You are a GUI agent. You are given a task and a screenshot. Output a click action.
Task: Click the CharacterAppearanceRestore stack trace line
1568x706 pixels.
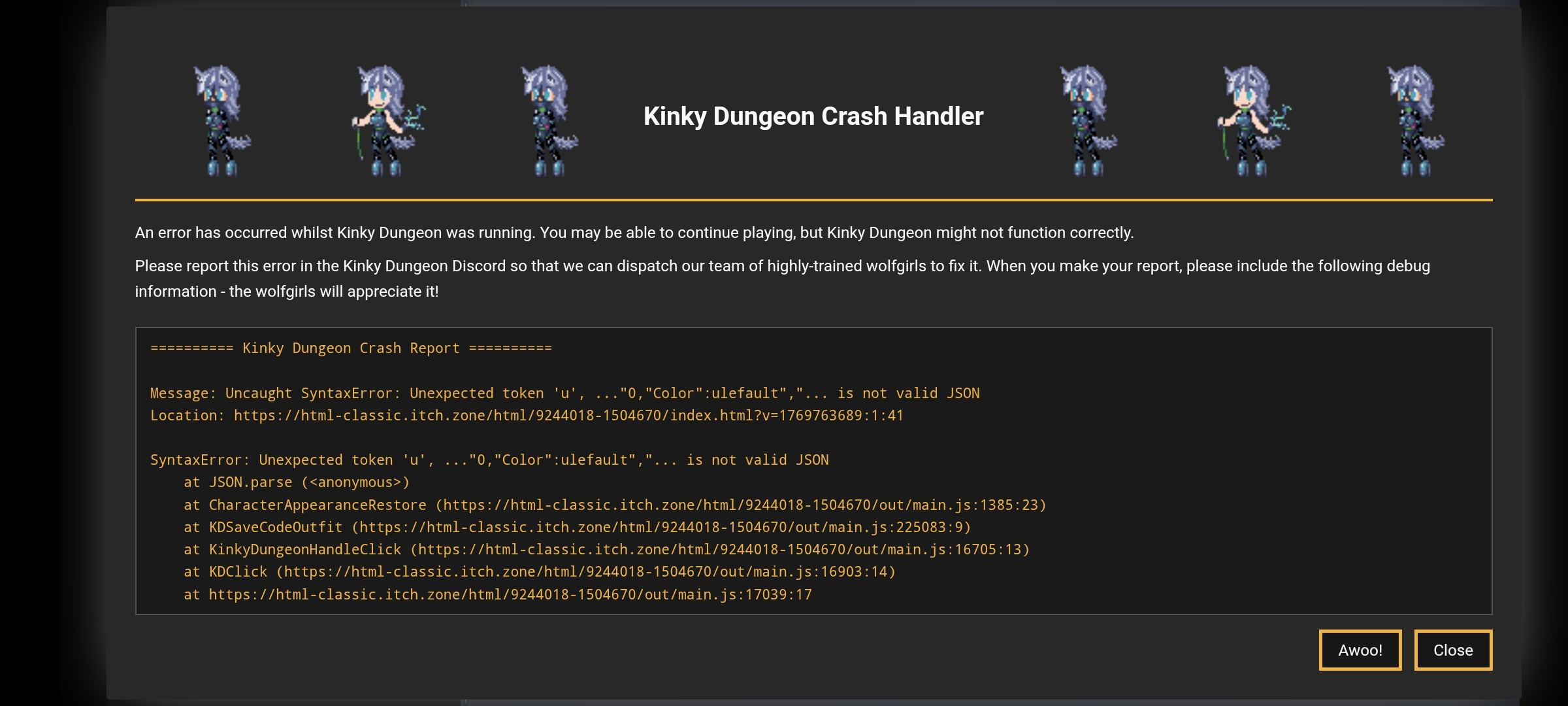click(x=614, y=505)
